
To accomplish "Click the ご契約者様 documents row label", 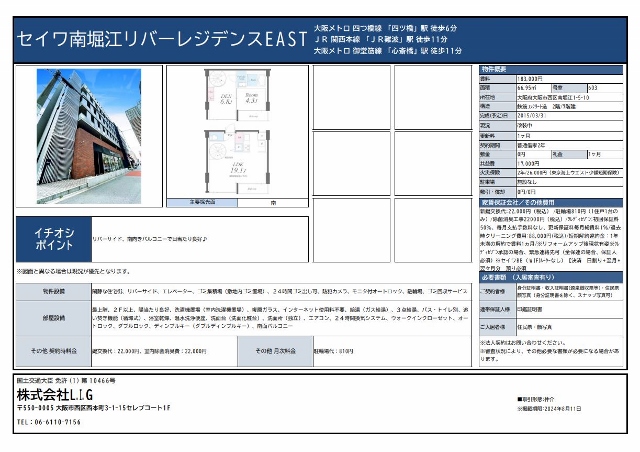I will click(x=498, y=292).
